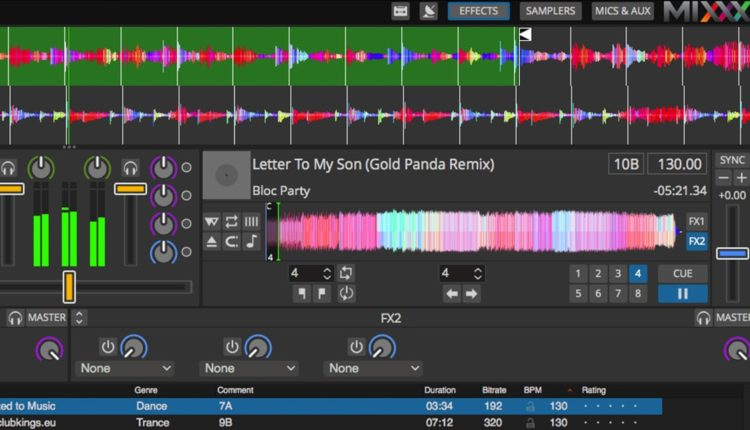Click the eject track icon
Screen dimensions: 750x430
tap(212, 242)
